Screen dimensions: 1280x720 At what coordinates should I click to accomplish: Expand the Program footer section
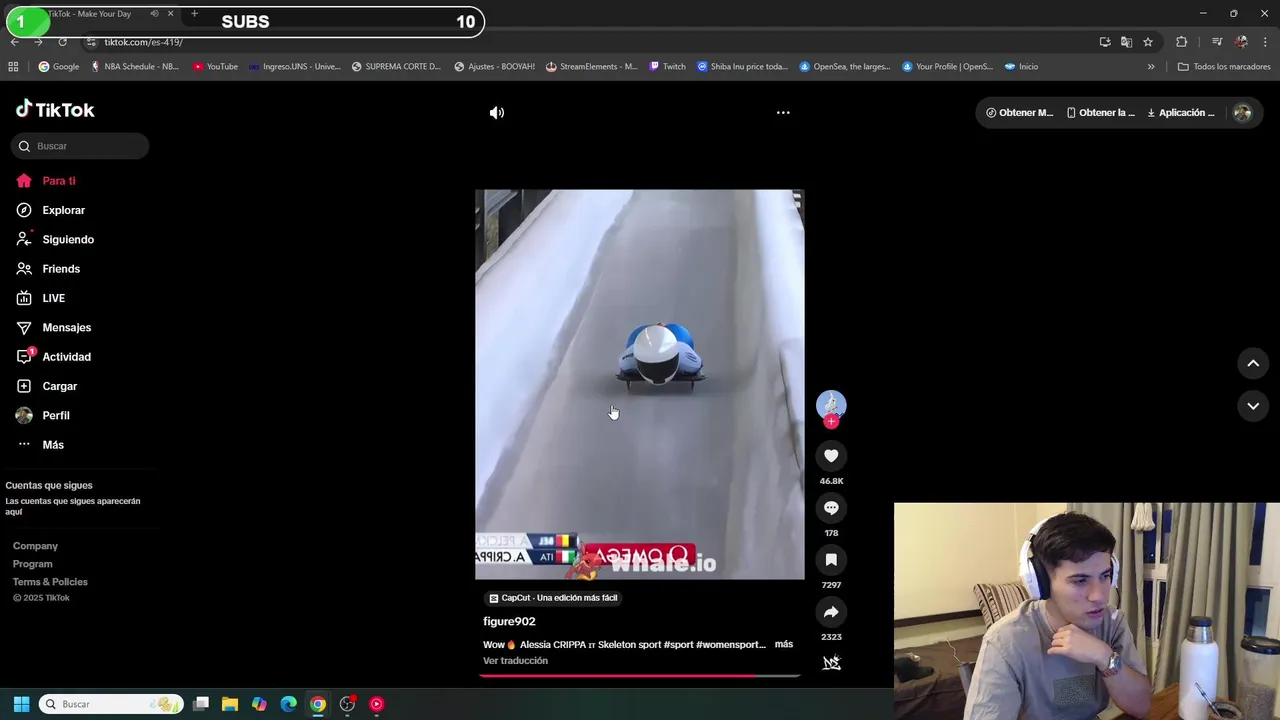click(x=32, y=564)
